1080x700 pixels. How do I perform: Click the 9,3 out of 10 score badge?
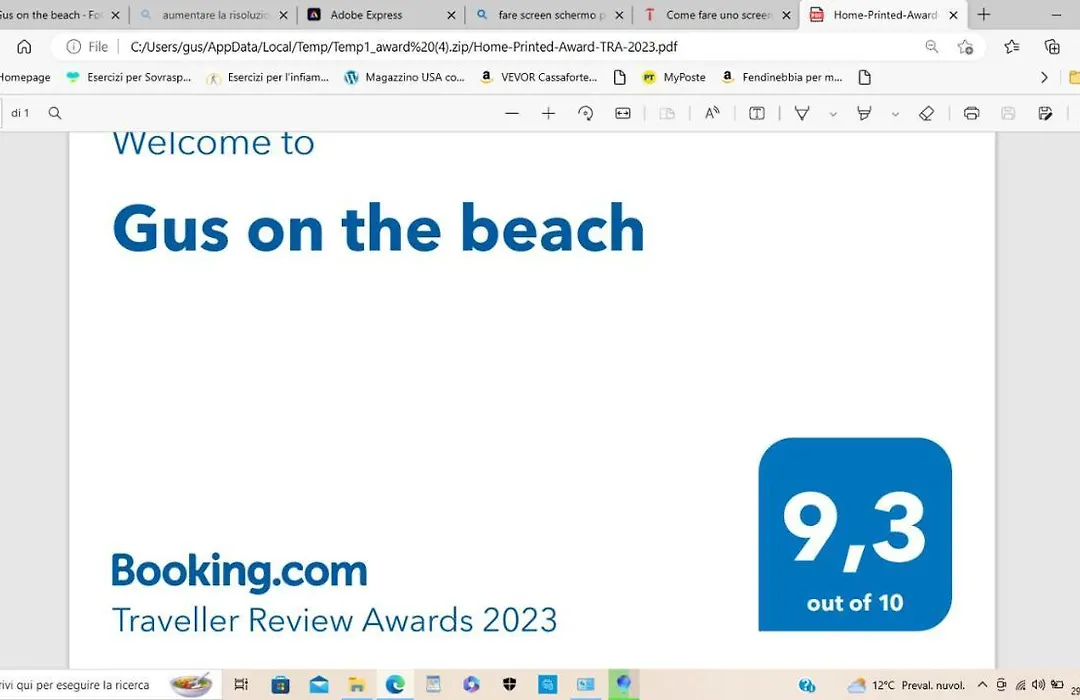pyautogui.click(x=855, y=534)
